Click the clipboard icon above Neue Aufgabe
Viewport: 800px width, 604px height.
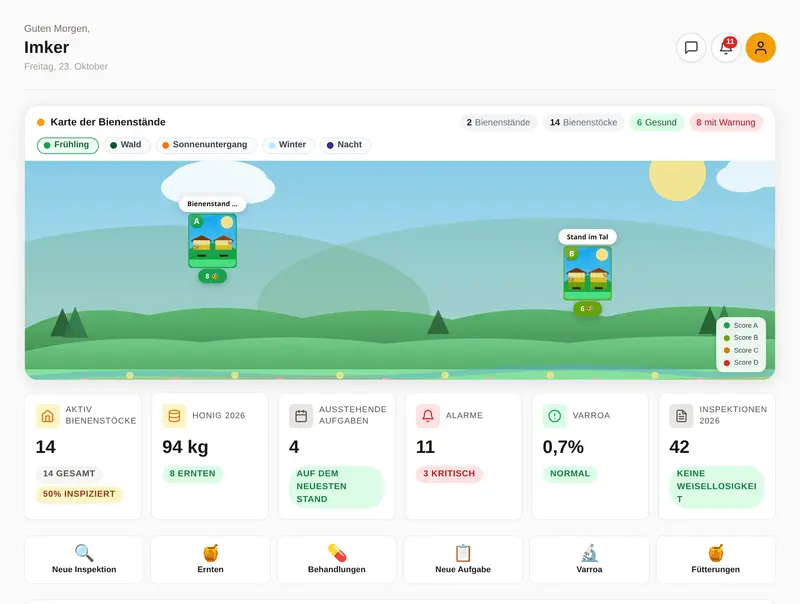[x=463, y=552]
